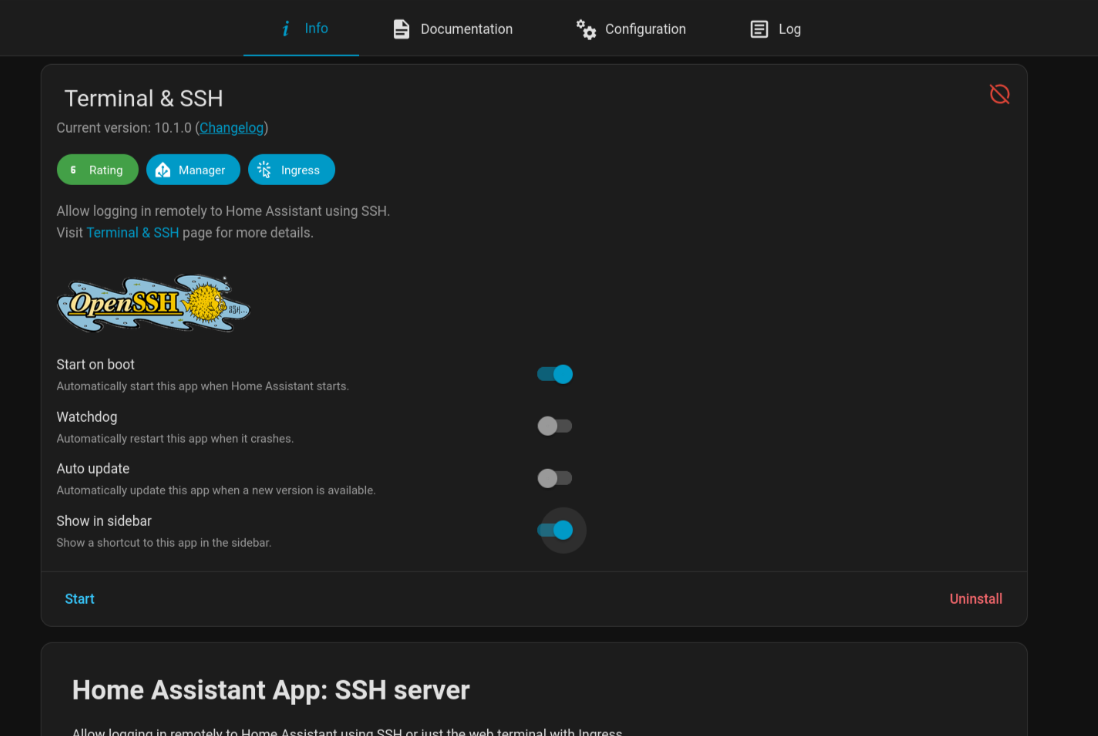Open the Changelog link
The height and width of the screenshot is (736, 1098).
[232, 127]
